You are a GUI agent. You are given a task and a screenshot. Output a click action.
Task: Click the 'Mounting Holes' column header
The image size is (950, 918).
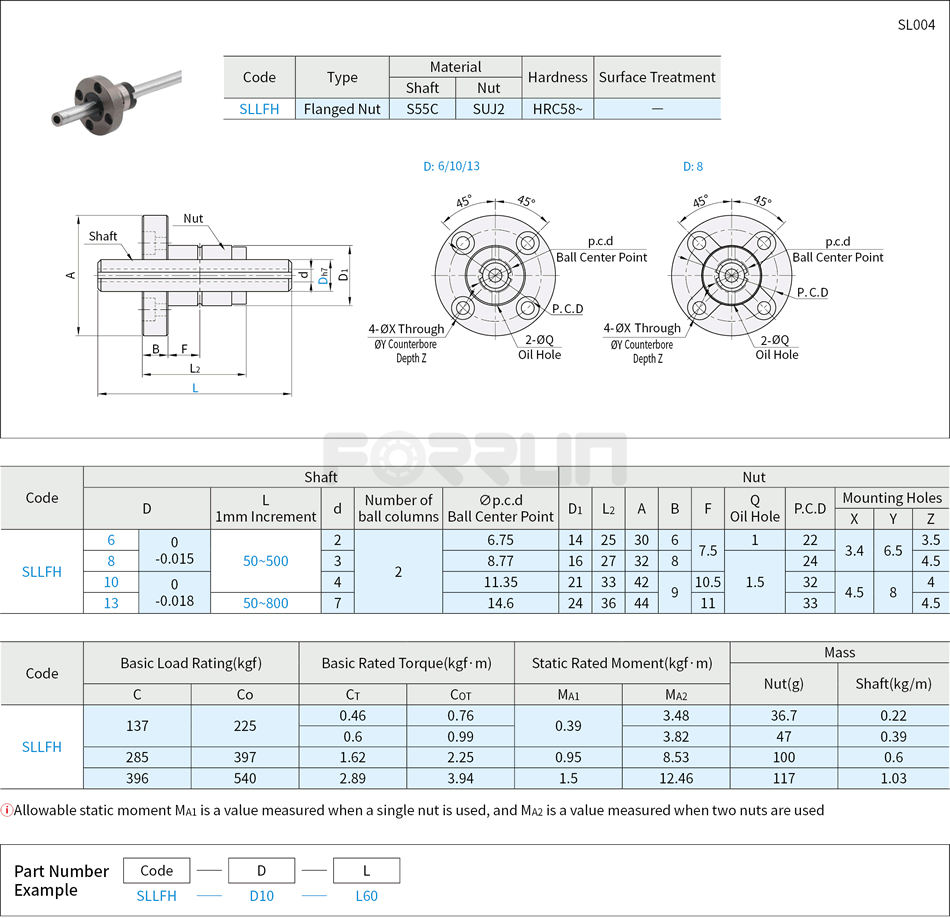click(892, 498)
